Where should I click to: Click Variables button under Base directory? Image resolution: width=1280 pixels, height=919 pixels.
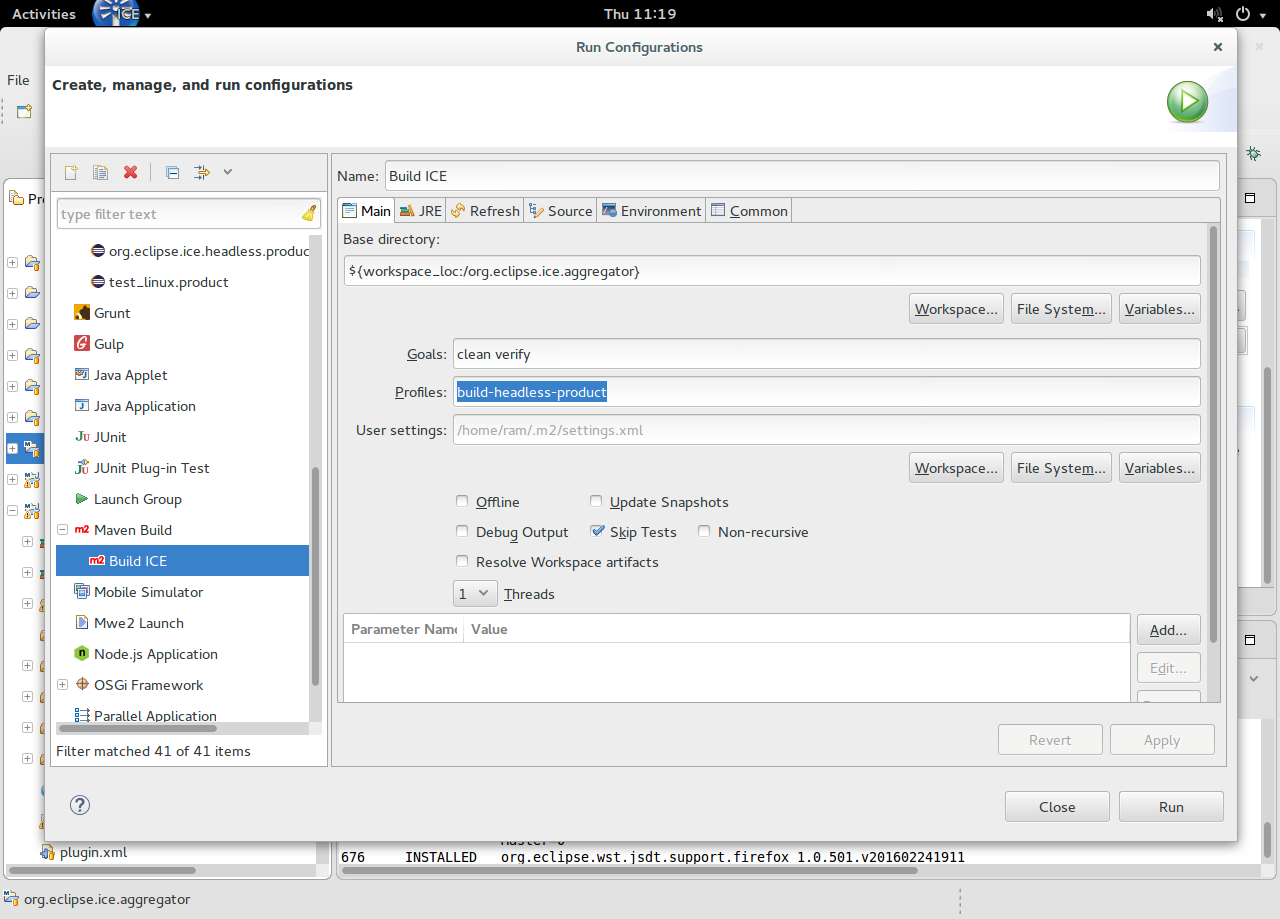1160,309
